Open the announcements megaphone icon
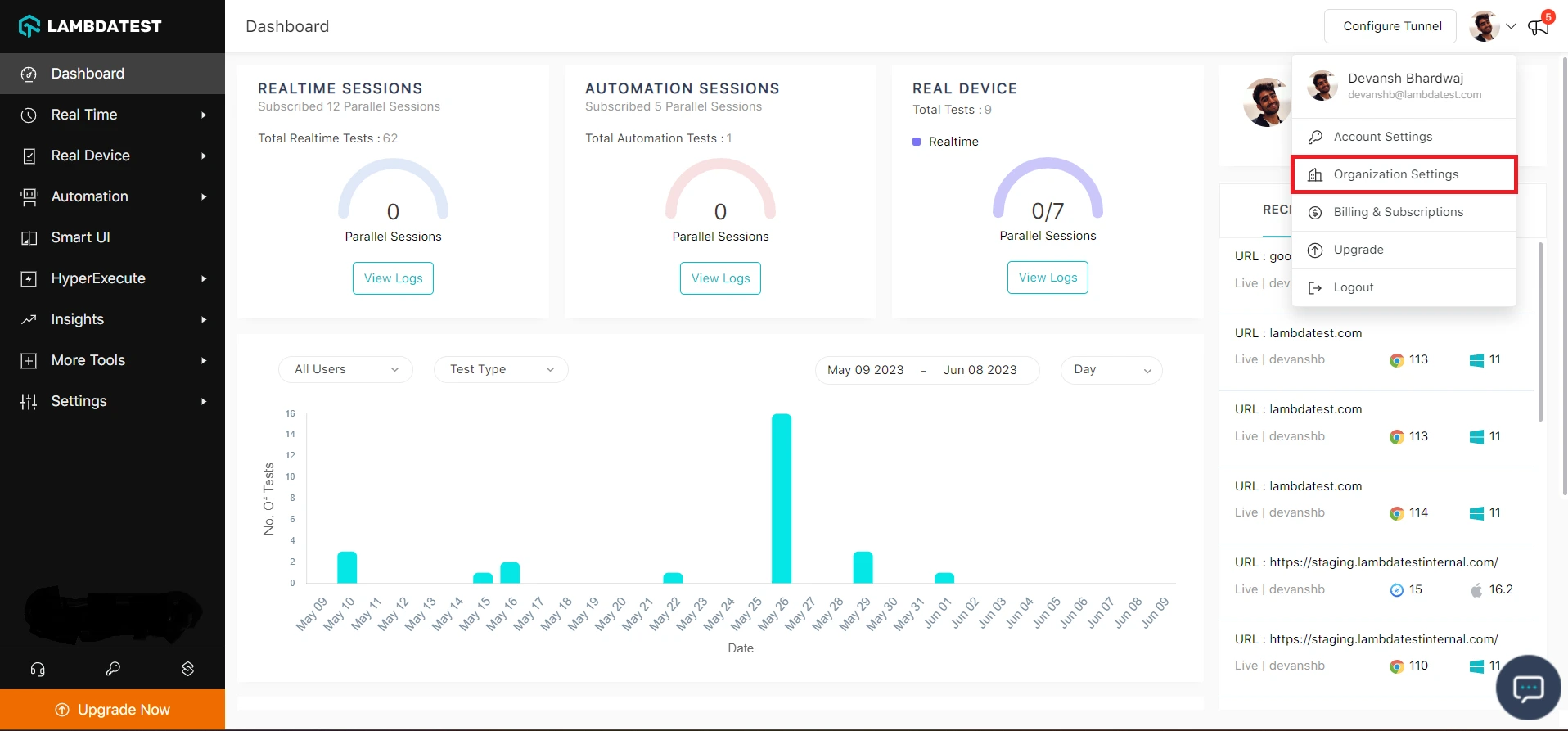This screenshot has height=731, width=1568. point(1539,26)
